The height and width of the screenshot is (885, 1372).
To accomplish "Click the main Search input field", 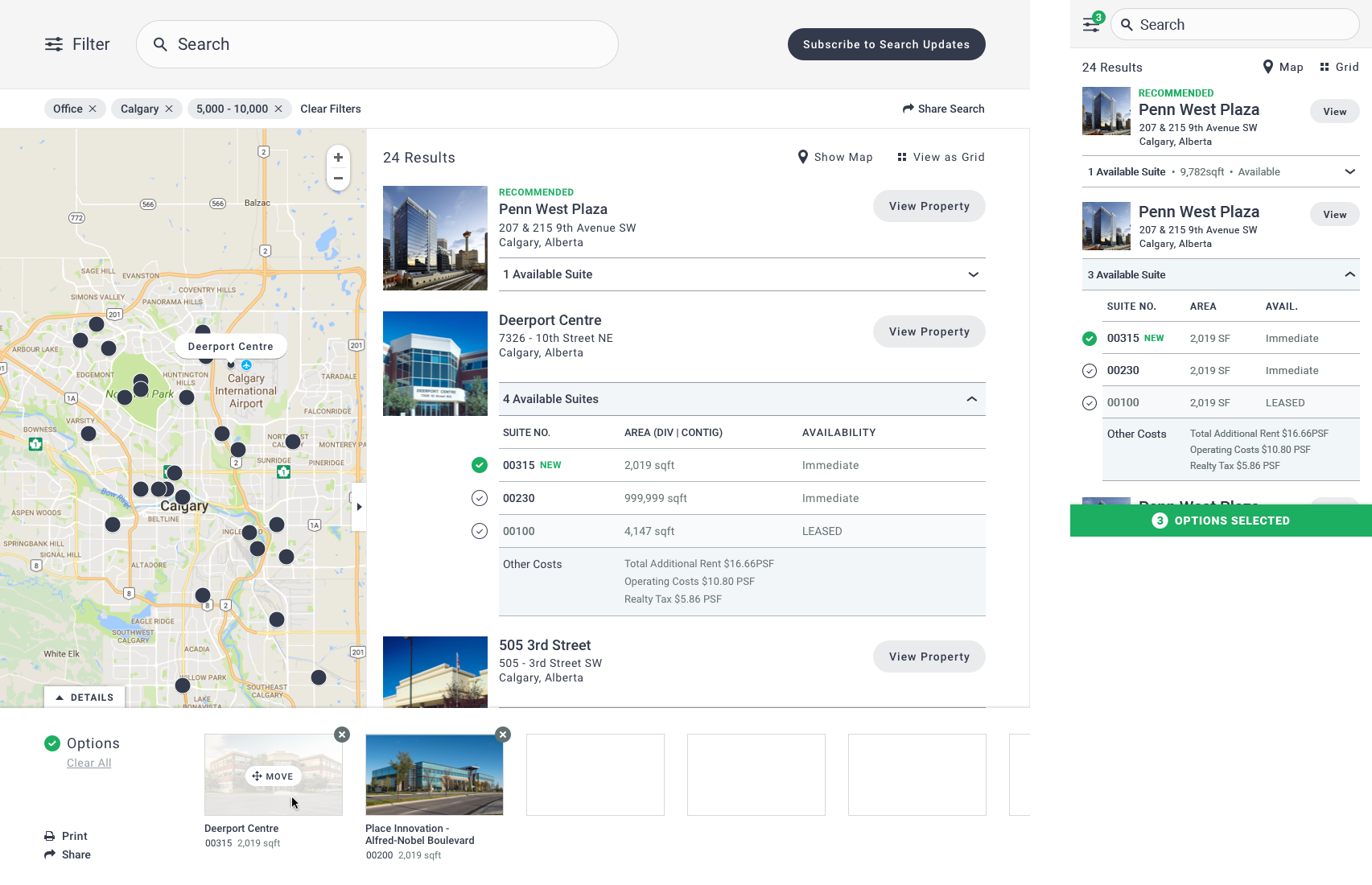I will 377,44.
